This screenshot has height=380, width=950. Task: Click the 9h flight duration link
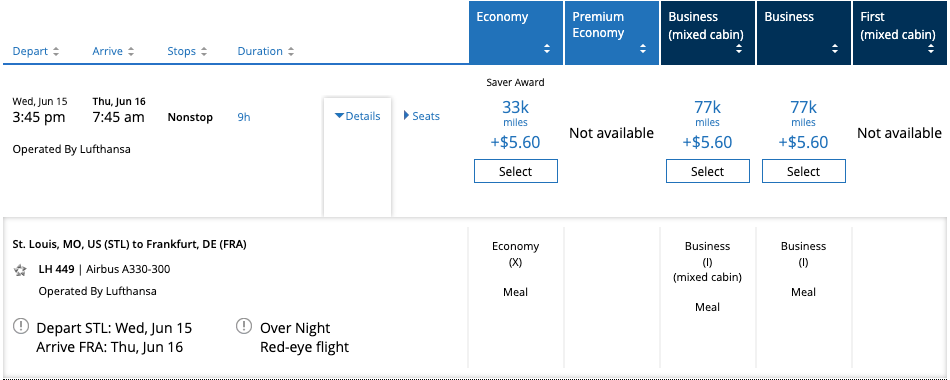(244, 117)
